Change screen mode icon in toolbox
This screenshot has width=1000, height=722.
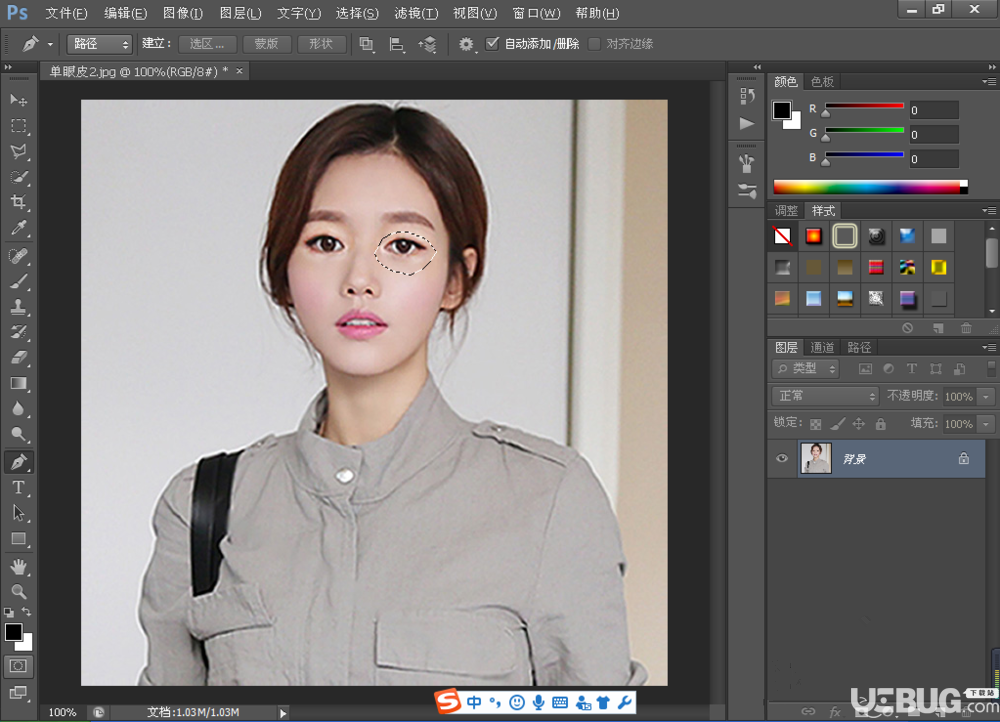18,693
